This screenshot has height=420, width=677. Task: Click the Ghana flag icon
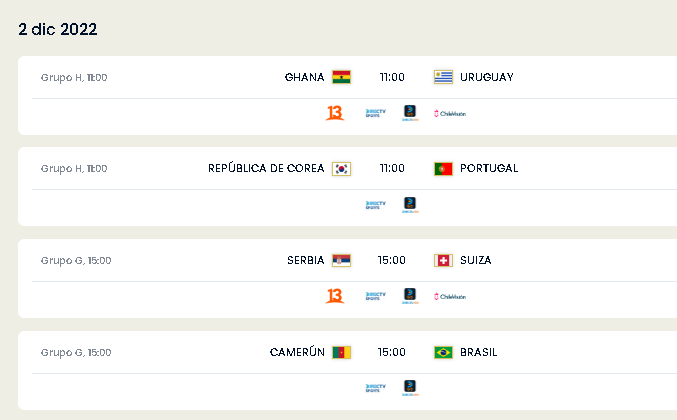tap(341, 77)
